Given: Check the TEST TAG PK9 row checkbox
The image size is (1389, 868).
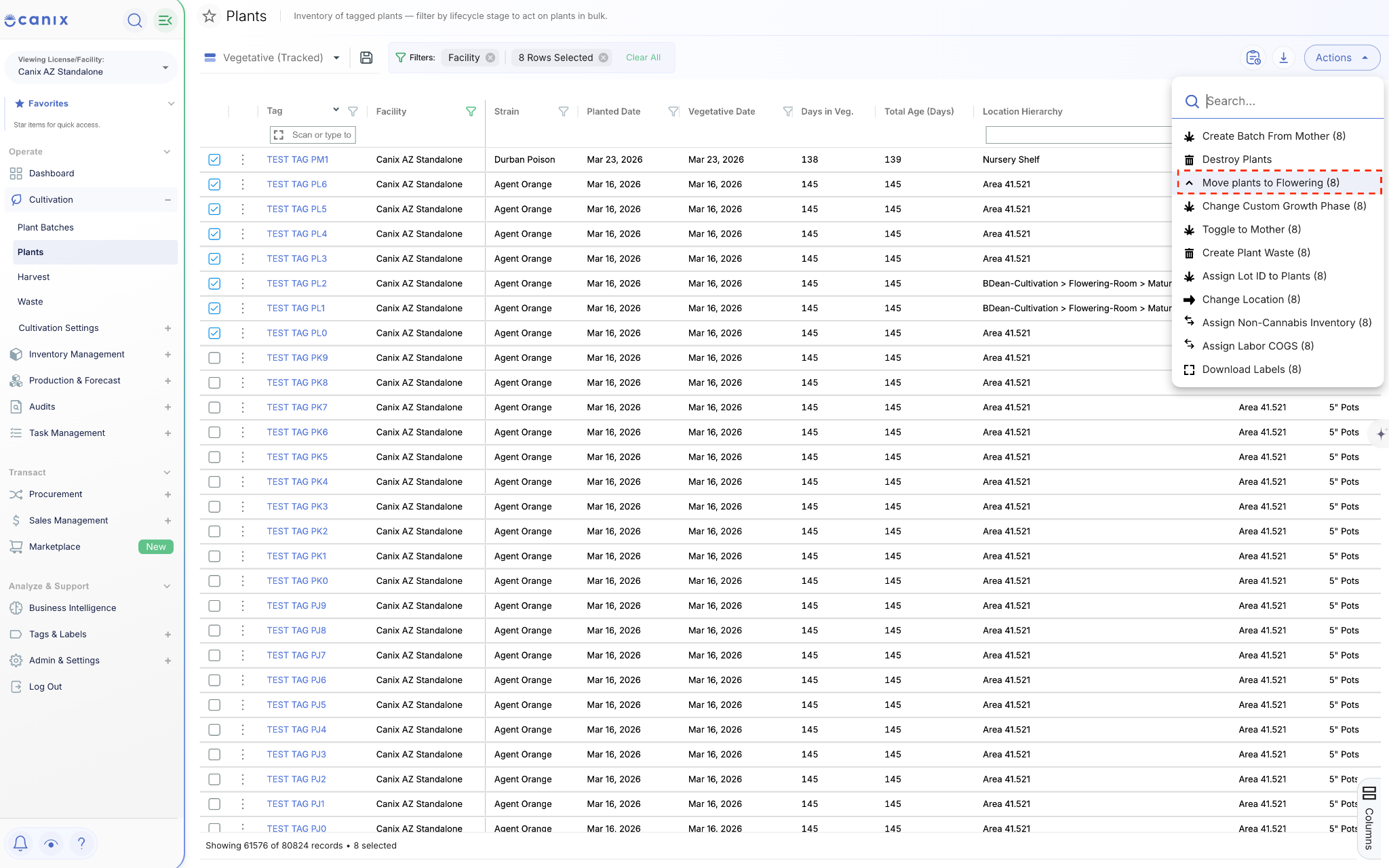Looking at the screenshot, I should pos(214,357).
